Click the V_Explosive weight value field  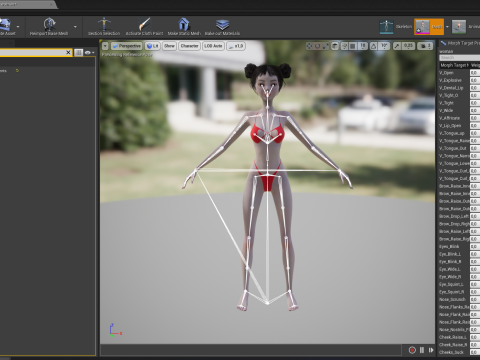(475, 80)
